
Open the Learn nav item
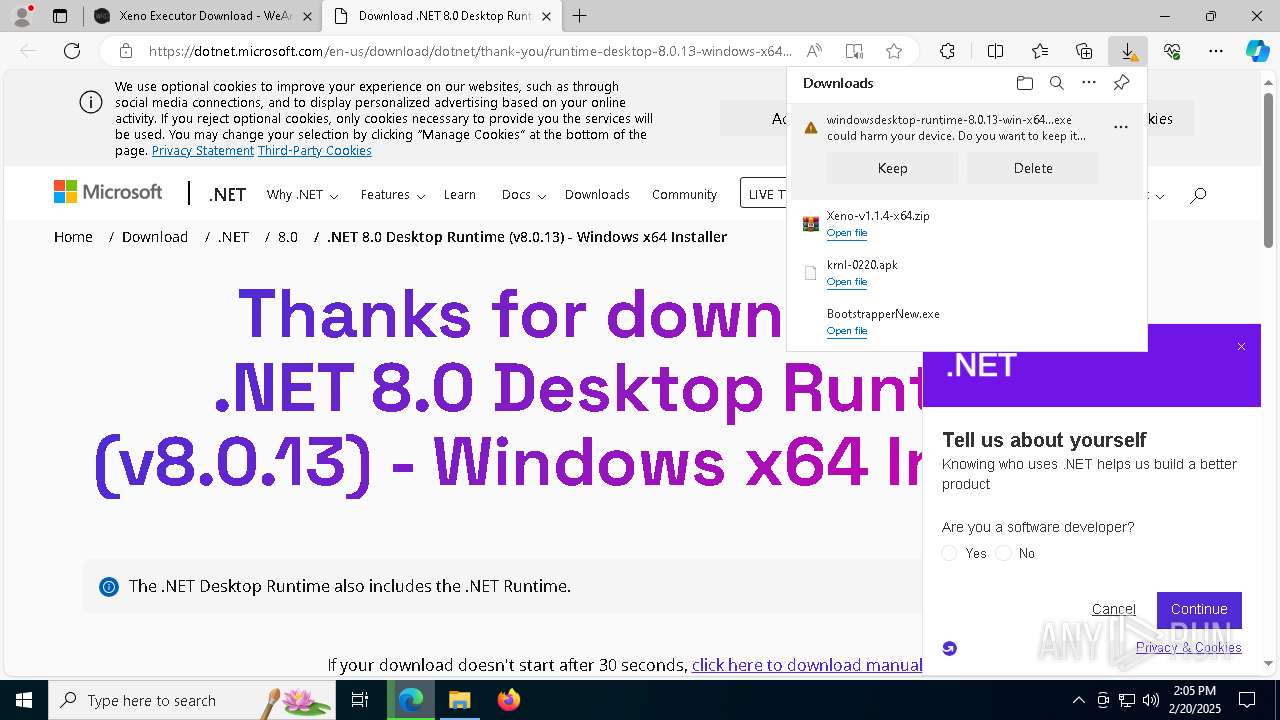pyautogui.click(x=460, y=194)
